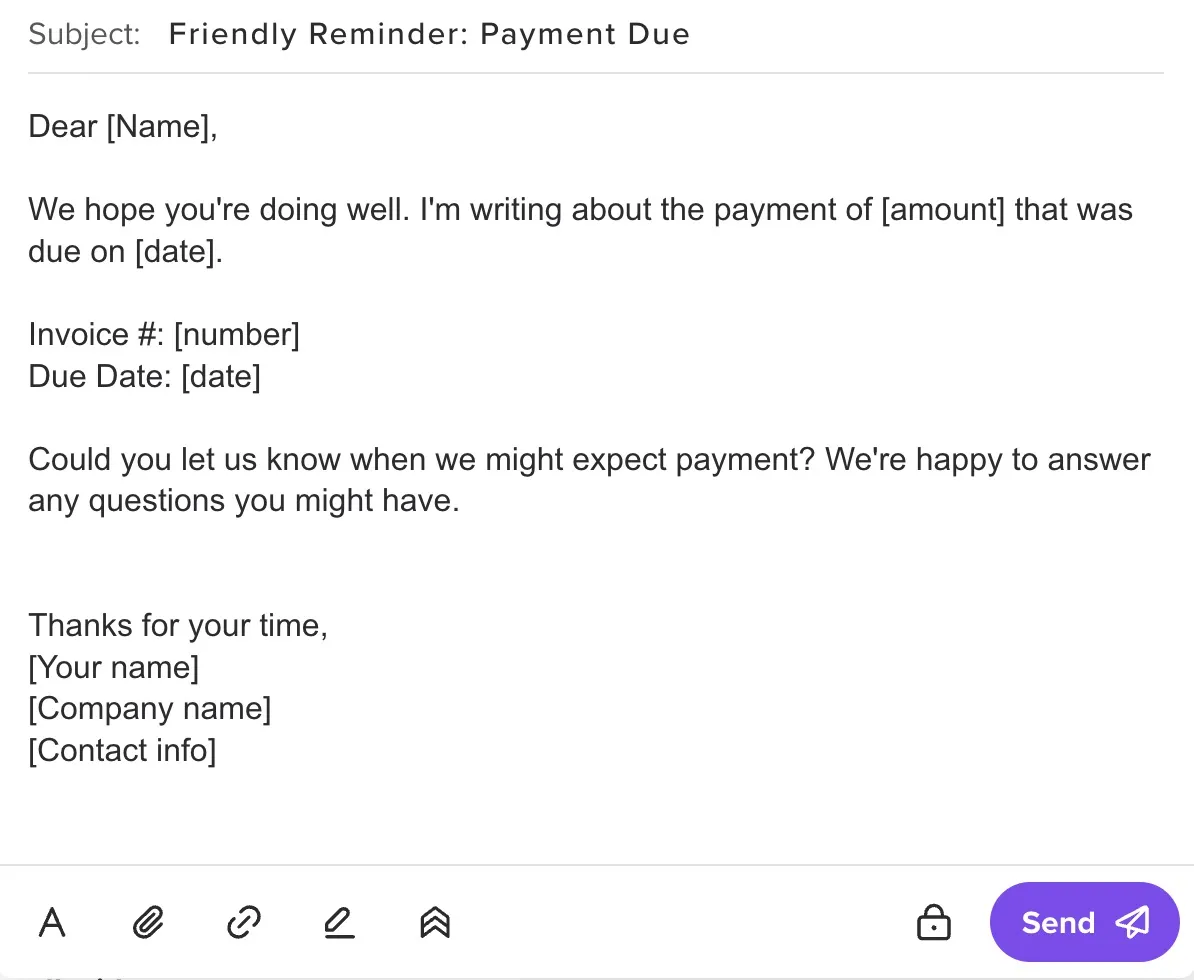Select the [Company name] placeholder

(x=150, y=708)
